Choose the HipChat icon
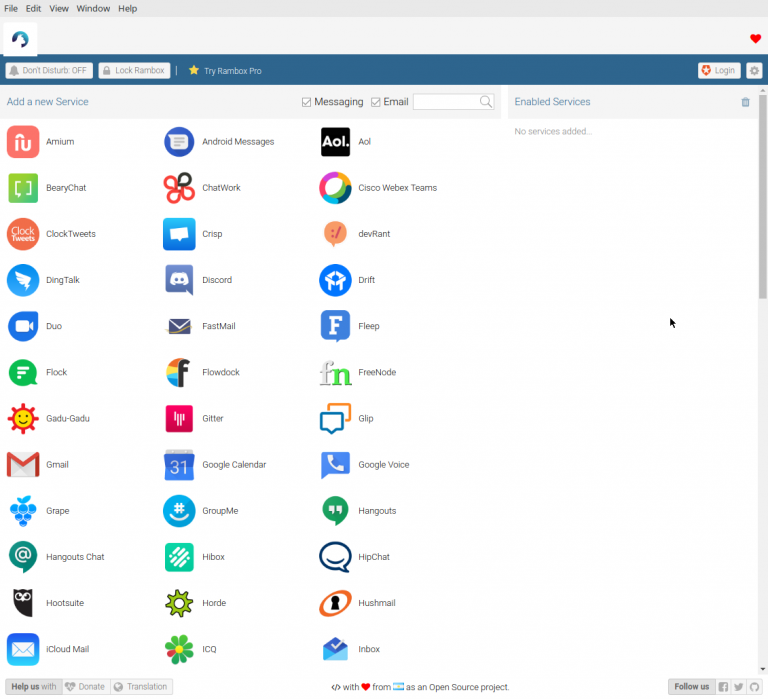The image size is (768, 699). click(x=336, y=557)
